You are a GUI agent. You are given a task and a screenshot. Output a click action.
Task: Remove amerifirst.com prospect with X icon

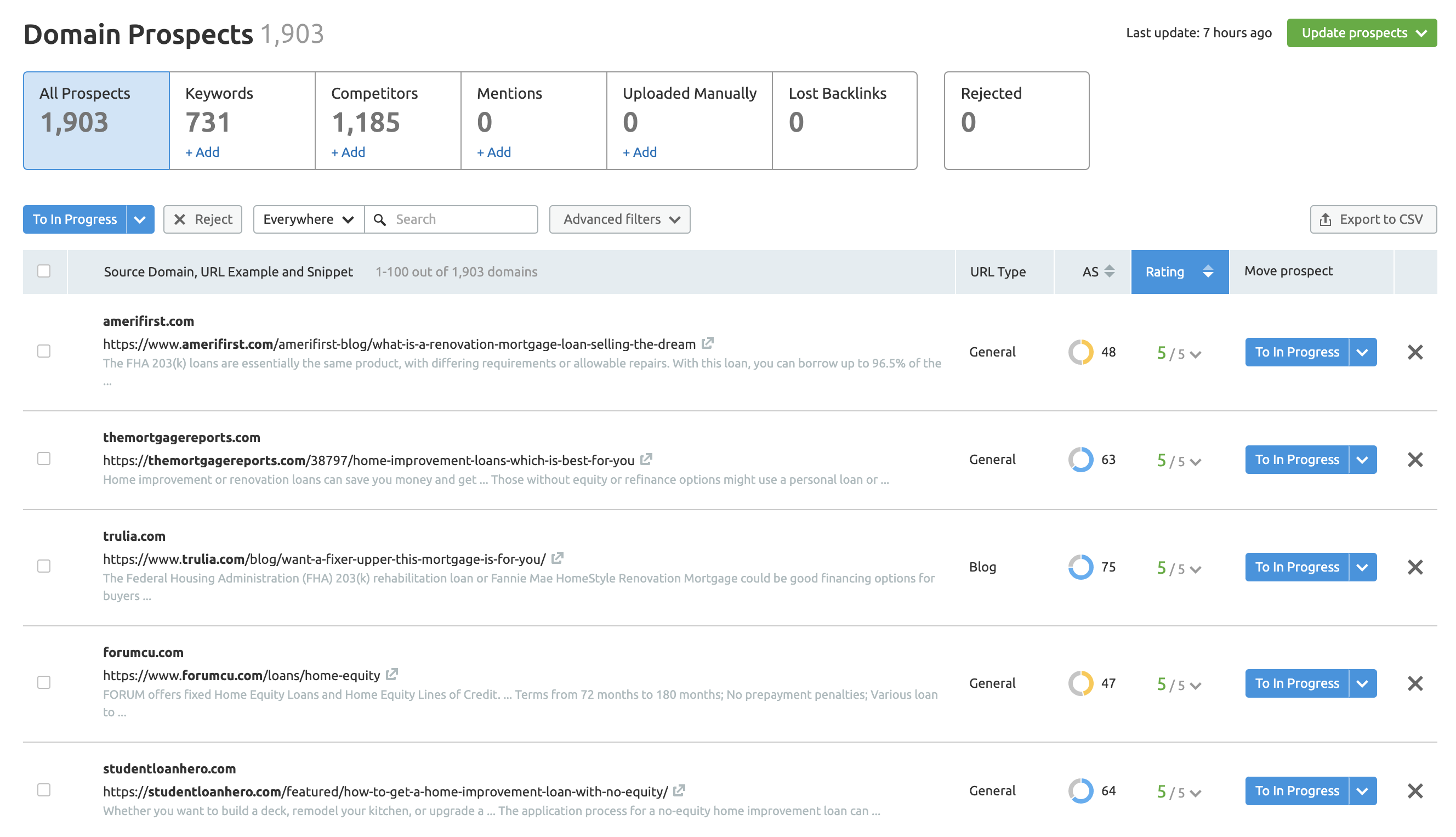click(x=1415, y=352)
